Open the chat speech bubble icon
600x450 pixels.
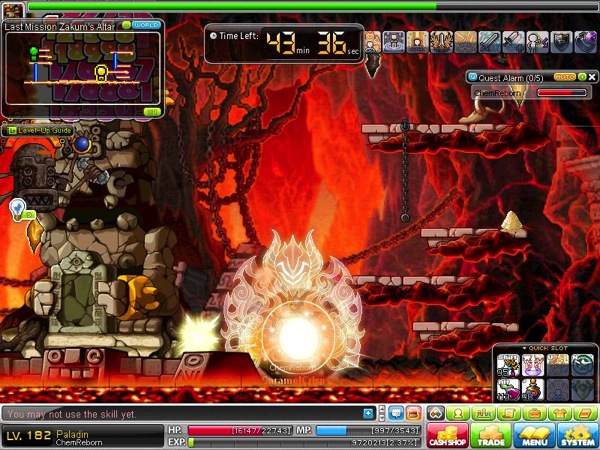pos(396,413)
